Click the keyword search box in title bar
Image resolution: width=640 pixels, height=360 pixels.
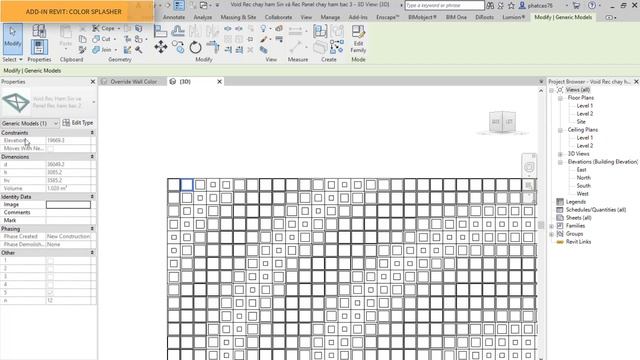tap(444, 5)
